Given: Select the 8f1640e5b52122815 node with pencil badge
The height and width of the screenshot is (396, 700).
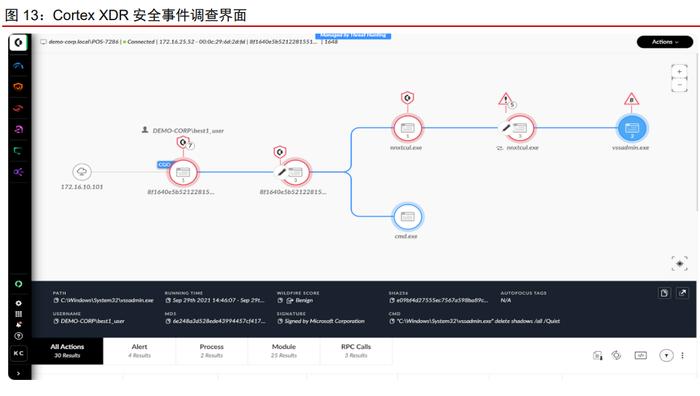Looking at the screenshot, I should (x=295, y=172).
